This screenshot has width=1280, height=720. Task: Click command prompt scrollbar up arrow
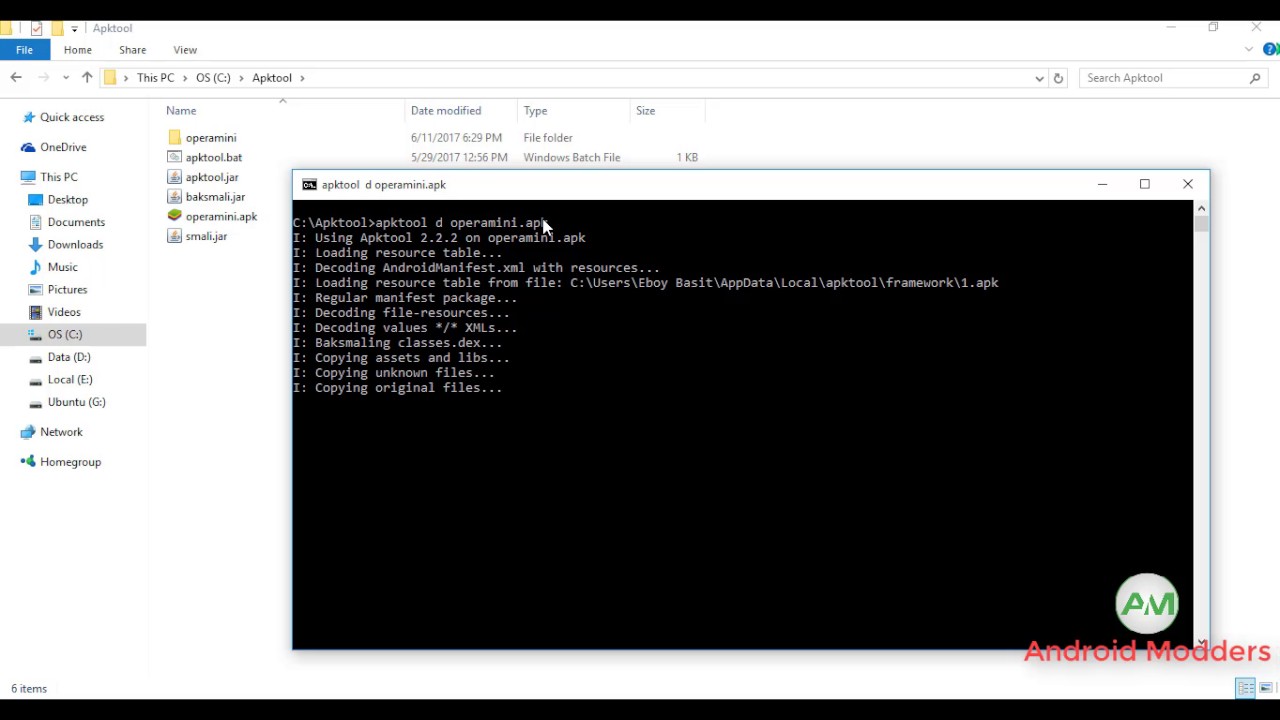(1201, 208)
